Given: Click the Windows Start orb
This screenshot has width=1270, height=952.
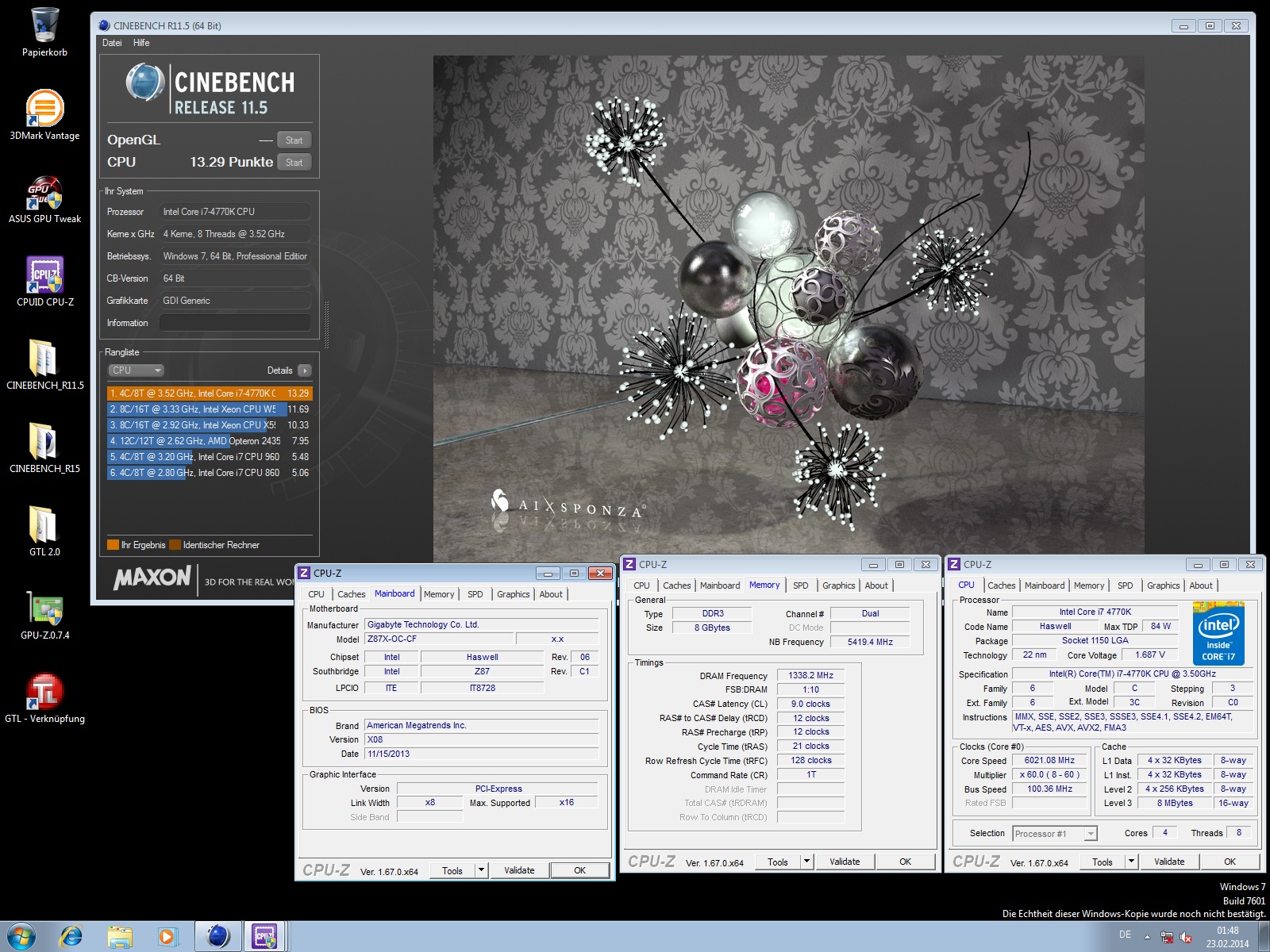Looking at the screenshot, I should pos(21,937).
